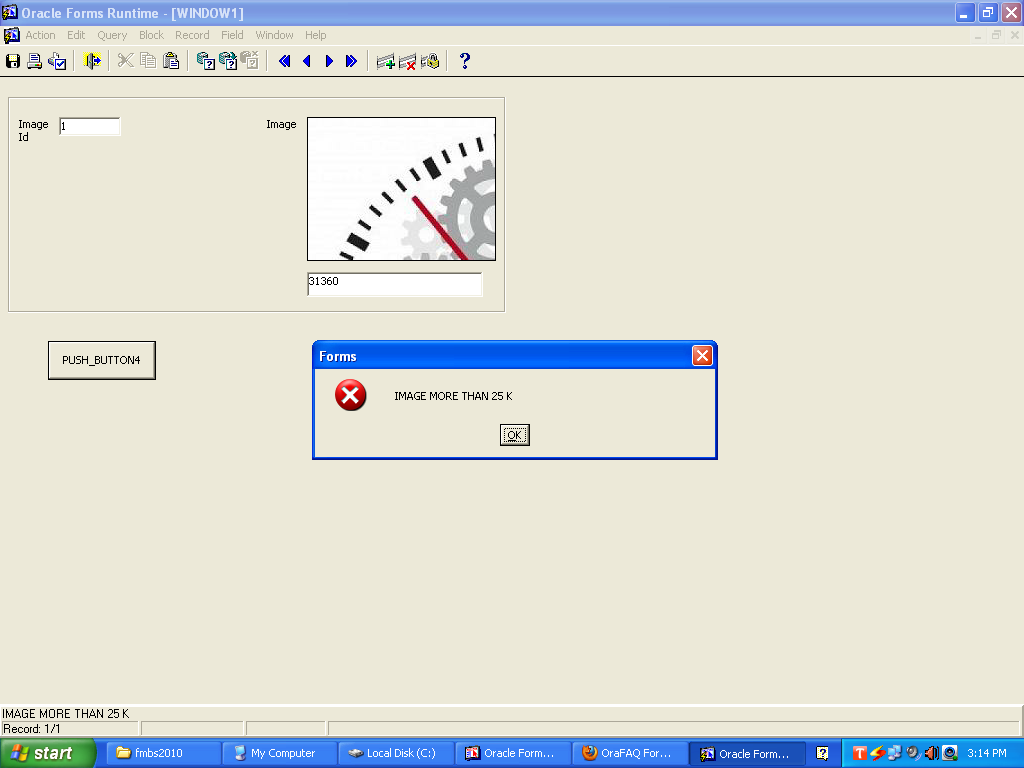Click the Help question mark icon
1024x768 pixels.
[x=464, y=61]
